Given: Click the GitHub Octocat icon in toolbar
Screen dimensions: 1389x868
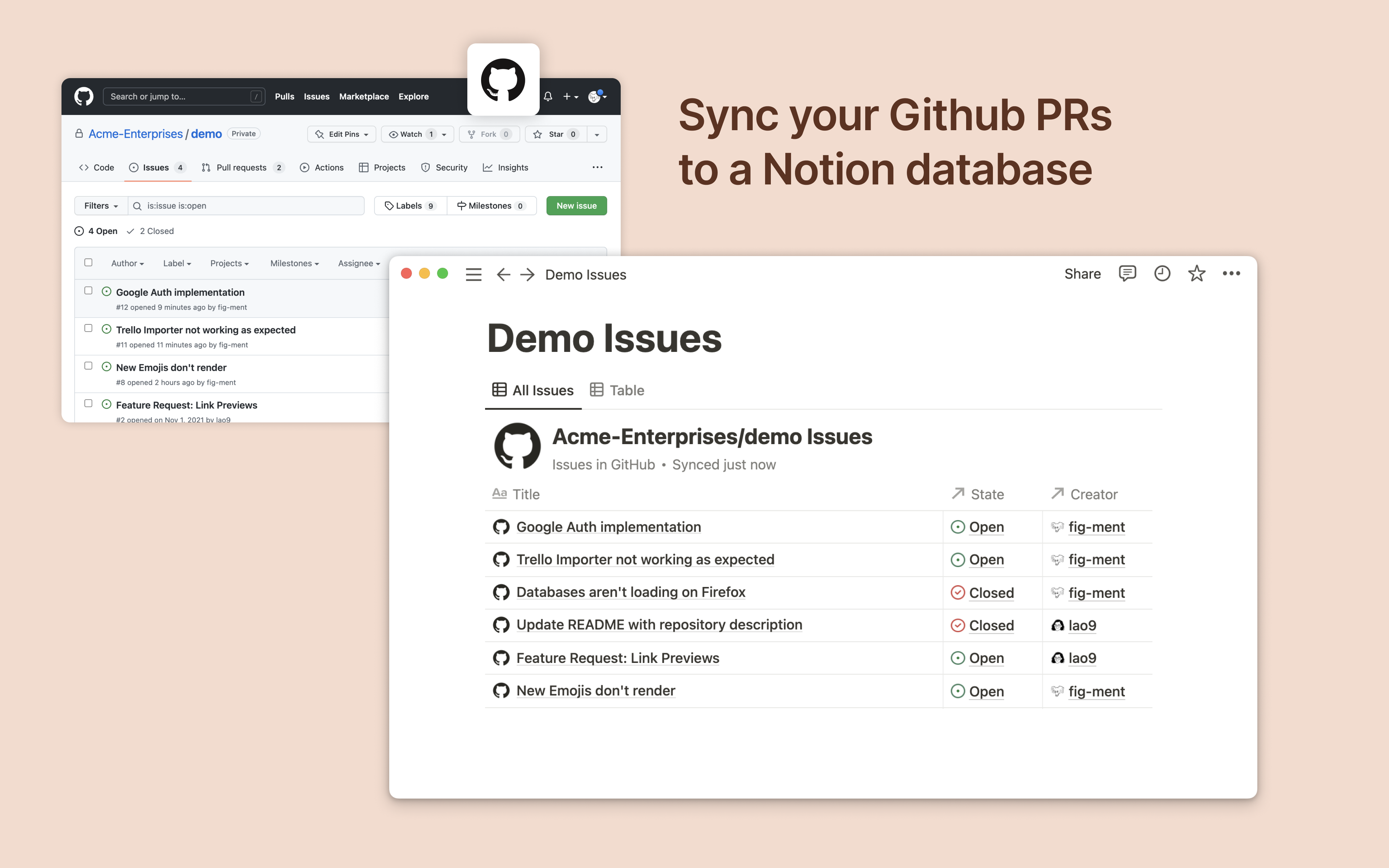Looking at the screenshot, I should (x=84, y=96).
